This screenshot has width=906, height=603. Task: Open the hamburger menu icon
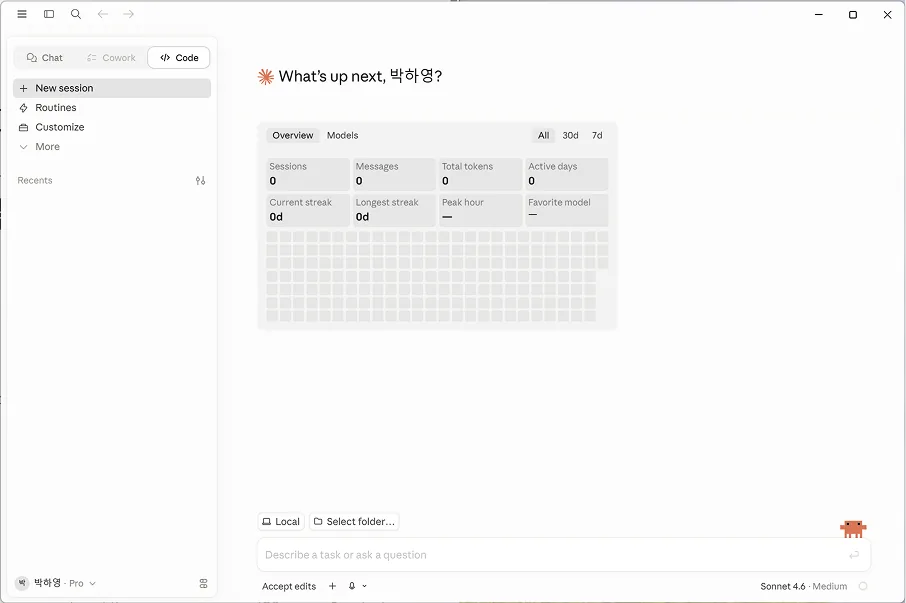(x=22, y=14)
